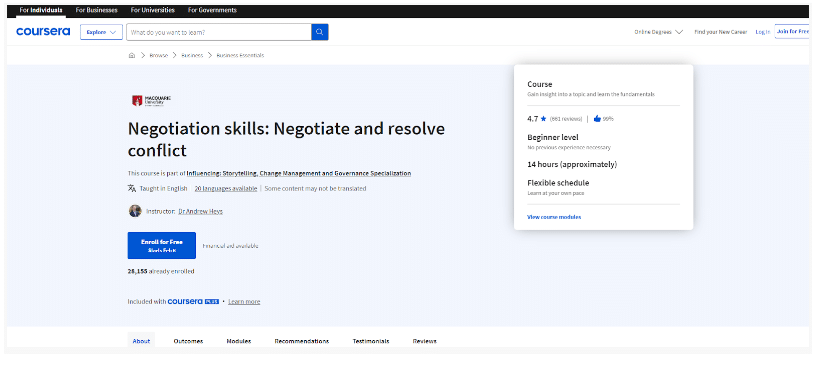Image resolution: width=818 pixels, height=372 pixels.
Task: Click the Taught in English text
Action: pyautogui.click(x=163, y=189)
